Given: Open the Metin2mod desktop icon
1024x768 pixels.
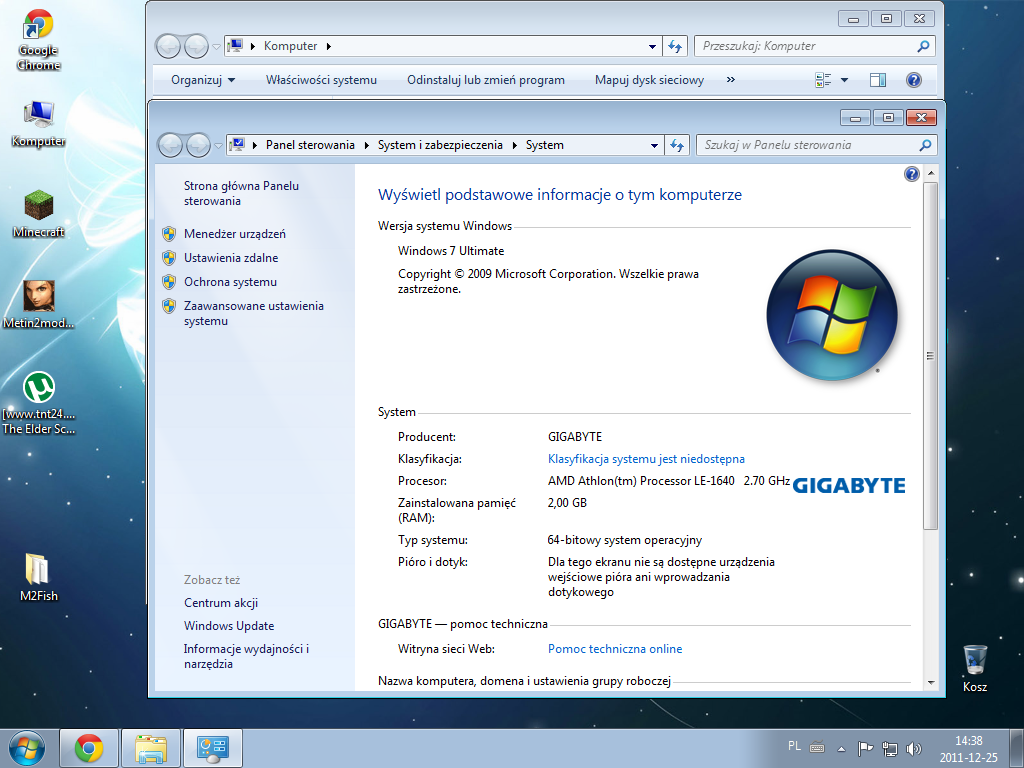Looking at the screenshot, I should pyautogui.click(x=39, y=304).
